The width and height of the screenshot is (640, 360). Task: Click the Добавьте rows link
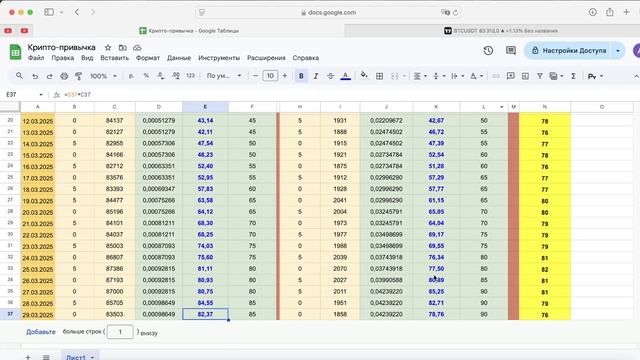(41, 332)
